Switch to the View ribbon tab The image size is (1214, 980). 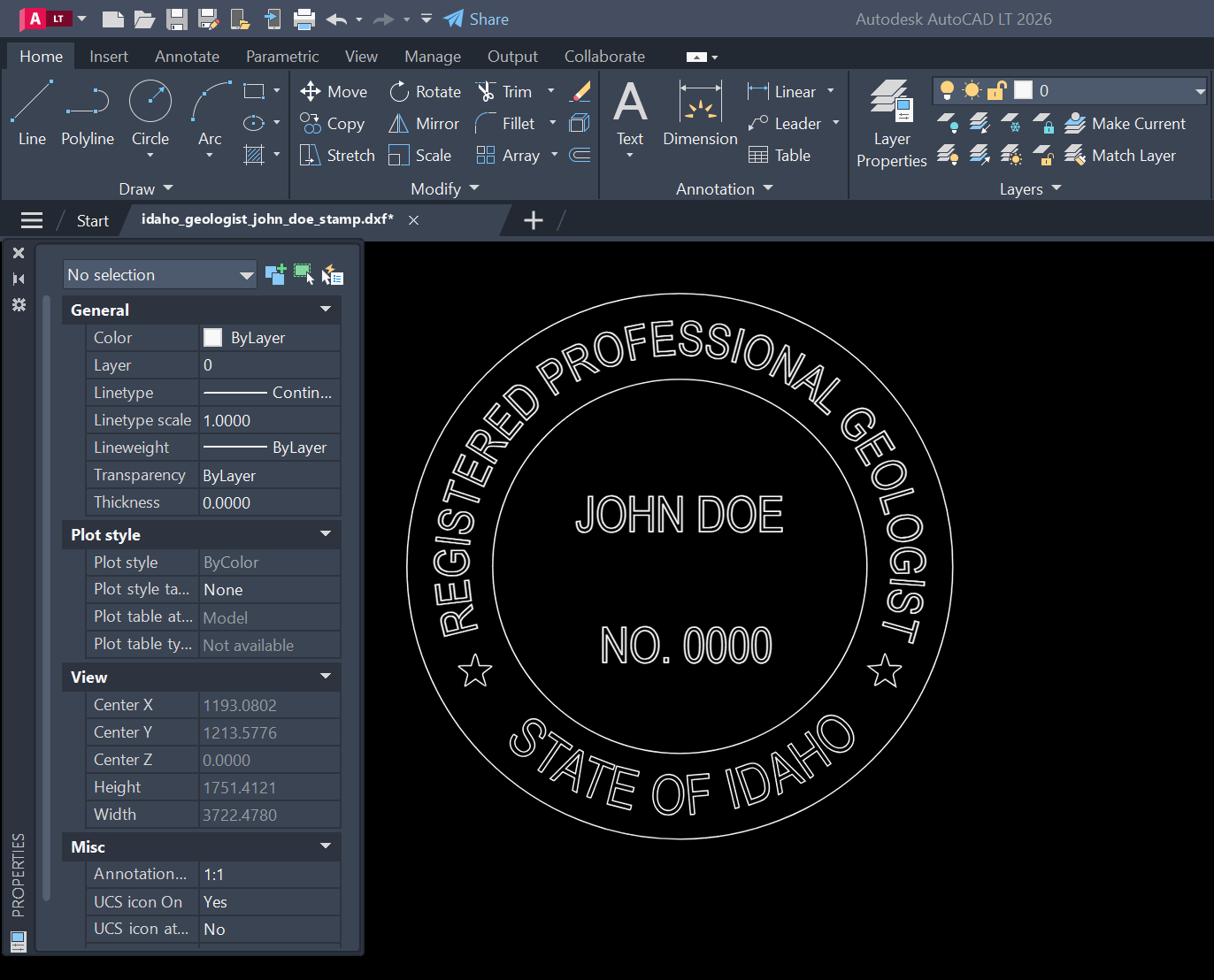[361, 56]
